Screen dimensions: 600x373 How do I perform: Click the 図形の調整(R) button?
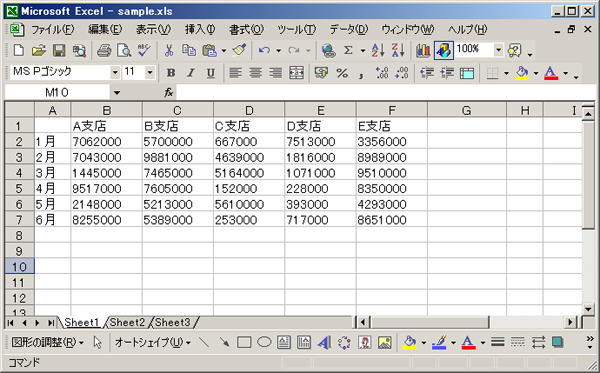click(x=47, y=342)
